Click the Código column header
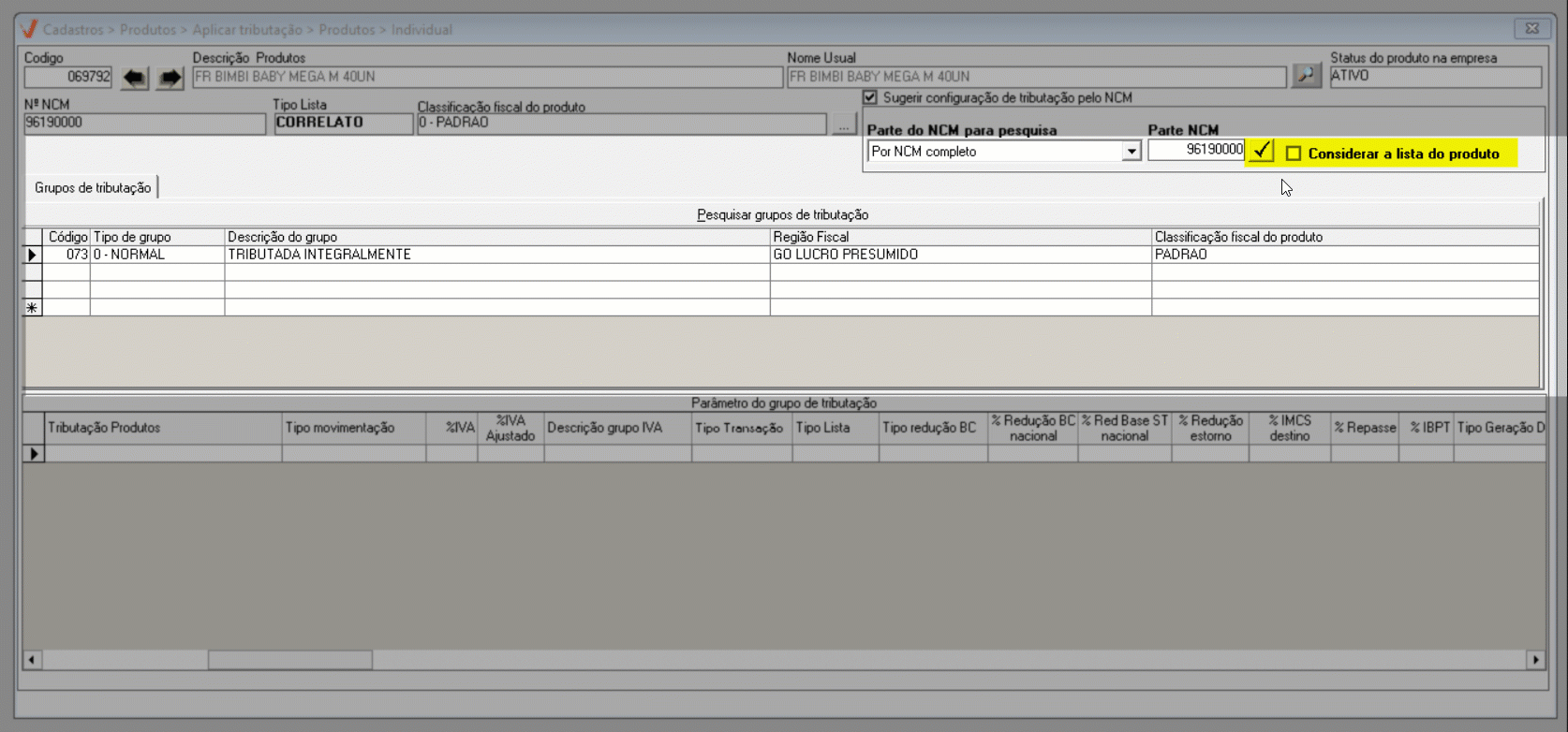 point(67,238)
